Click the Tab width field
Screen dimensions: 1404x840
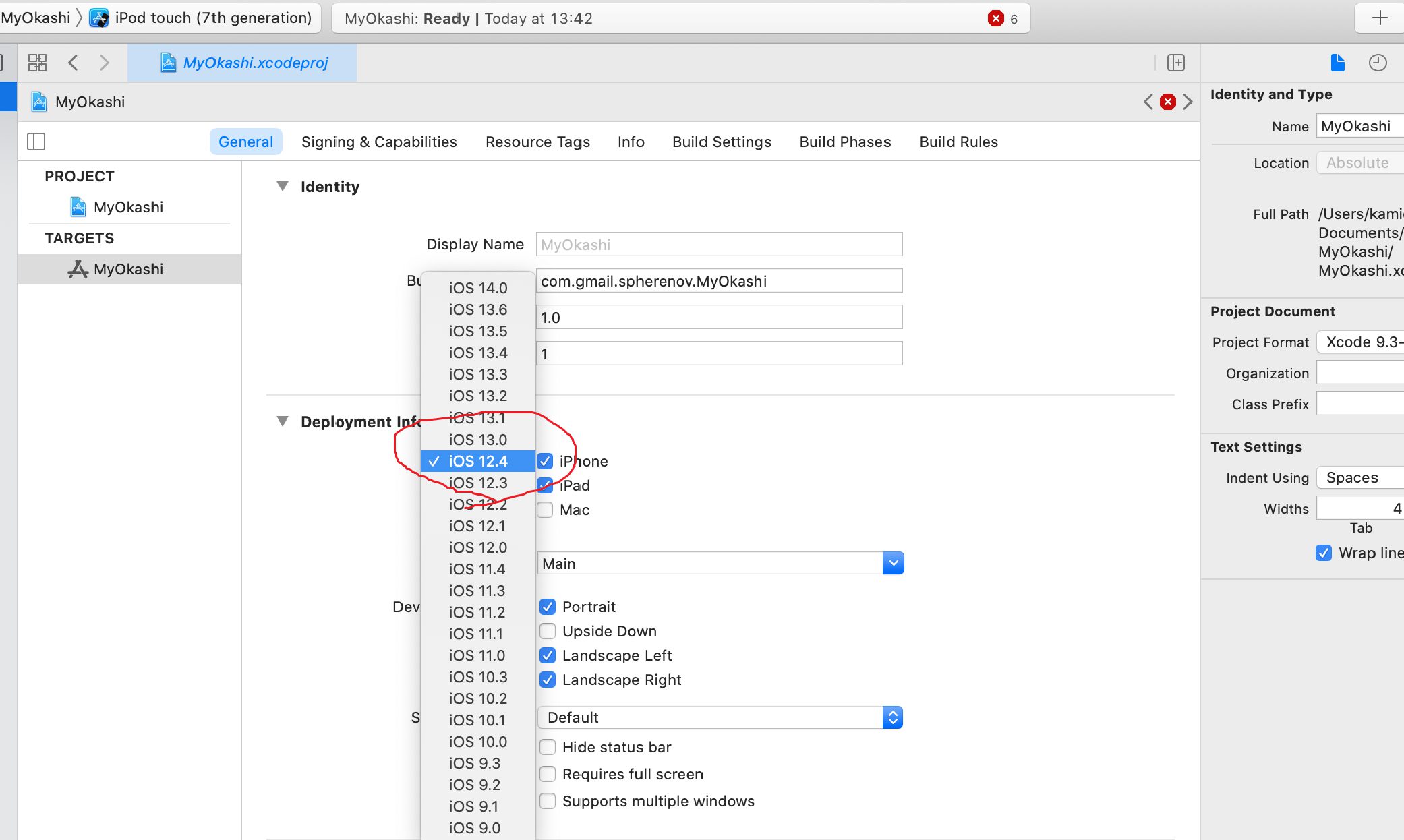tap(1360, 508)
